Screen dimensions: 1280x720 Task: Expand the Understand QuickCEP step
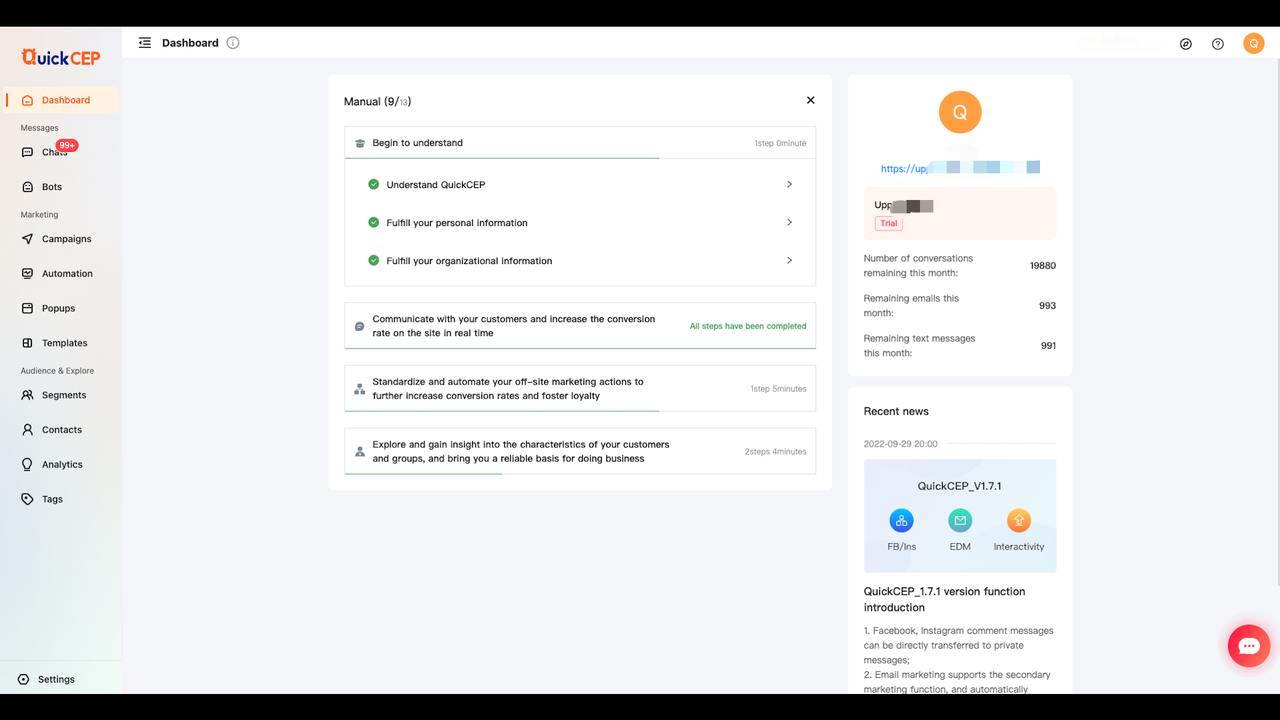click(580, 185)
